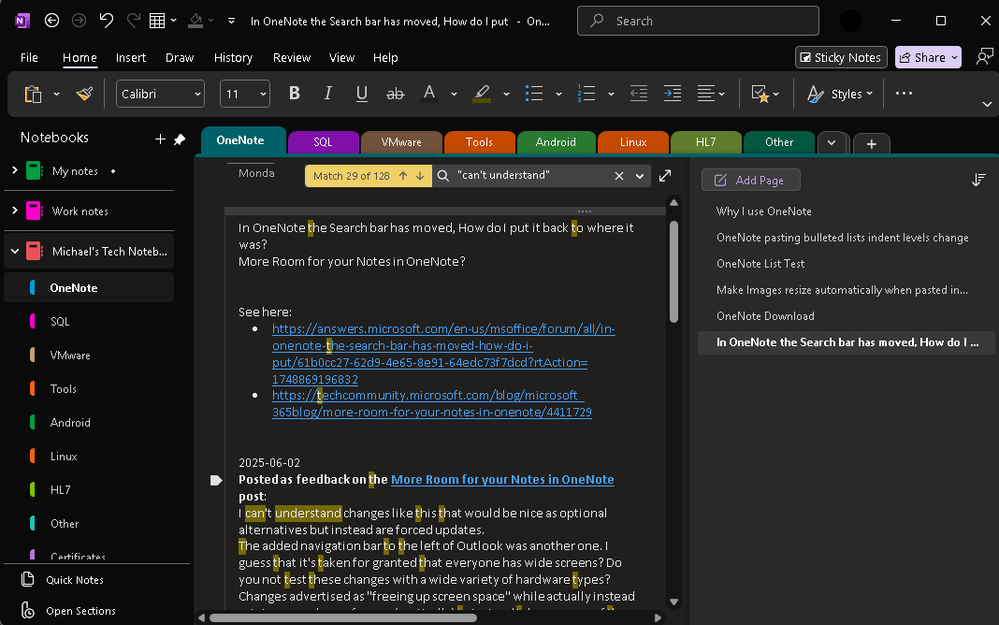Sort pages using sort icon
Screen dimensions: 999x625
point(979,180)
